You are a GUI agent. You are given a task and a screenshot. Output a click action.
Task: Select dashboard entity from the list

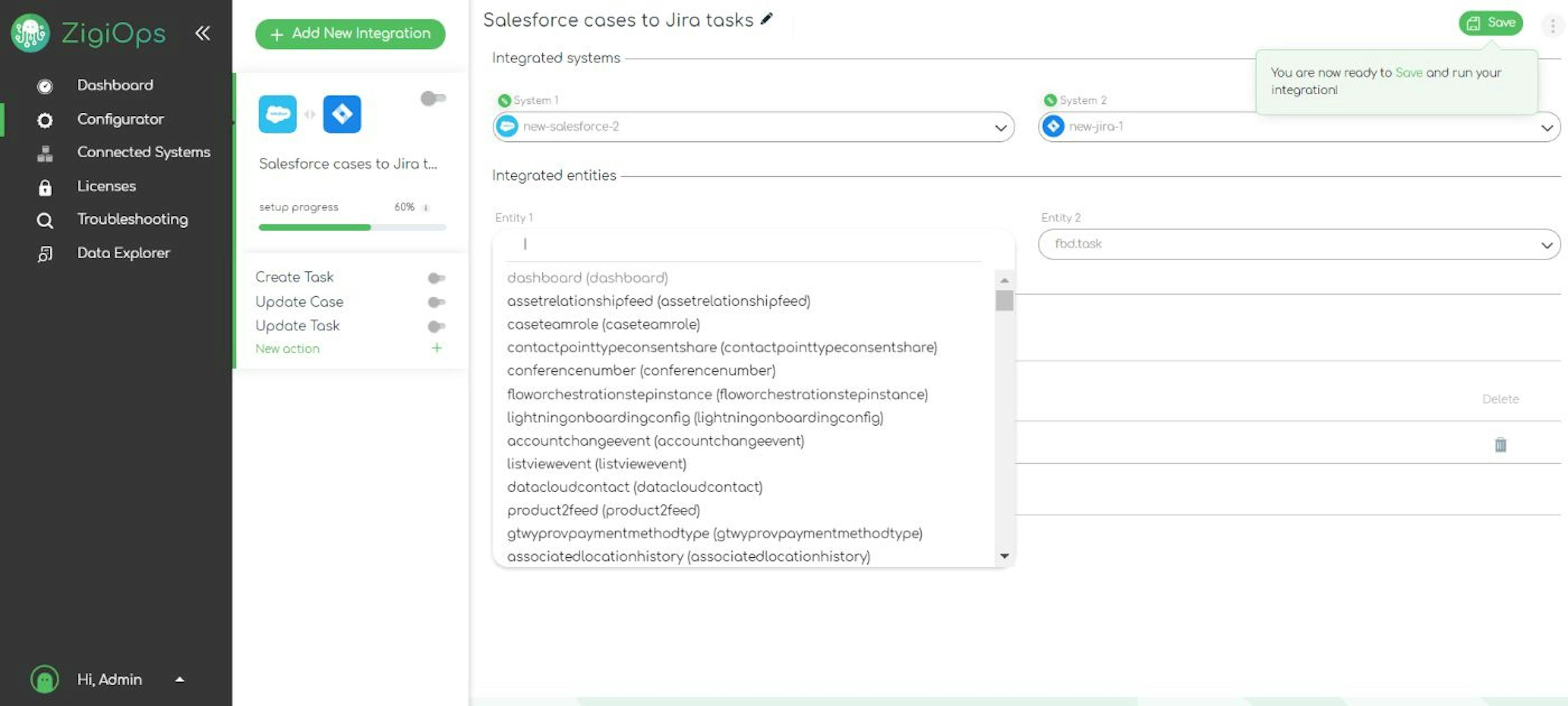588,278
